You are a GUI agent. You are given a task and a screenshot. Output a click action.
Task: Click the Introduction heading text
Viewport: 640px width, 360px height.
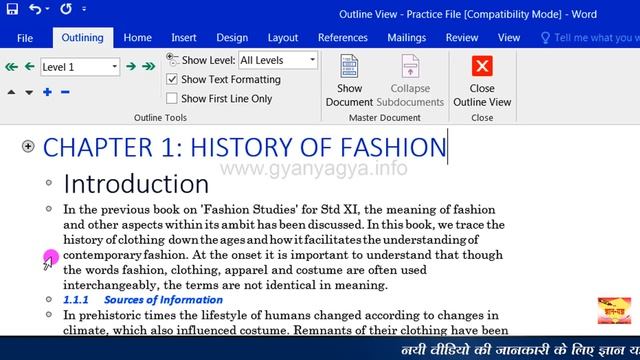tap(136, 184)
